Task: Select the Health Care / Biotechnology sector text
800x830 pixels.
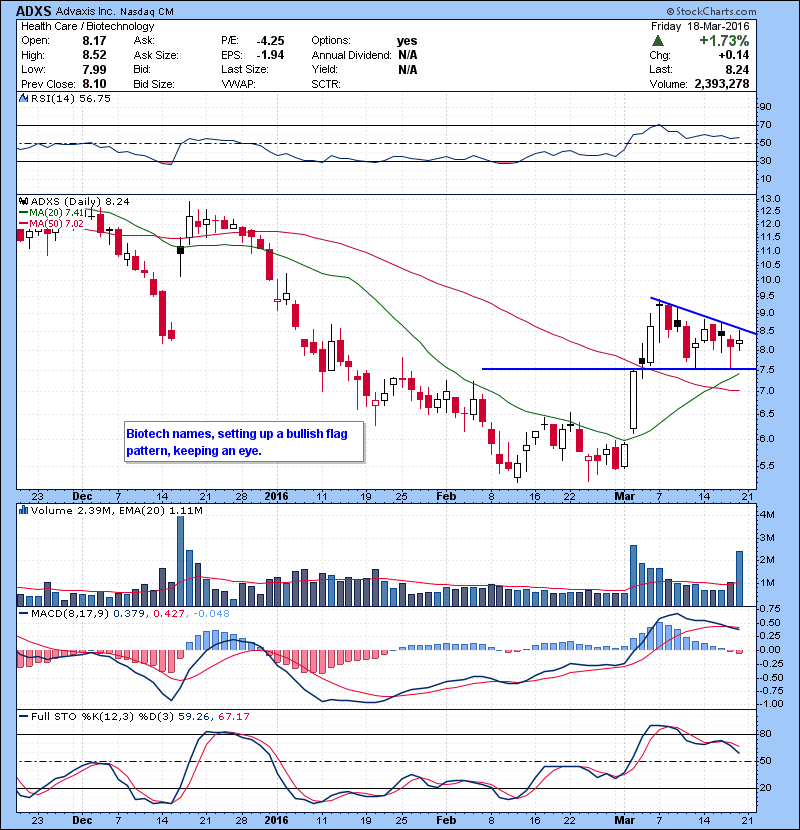Action: pos(88,26)
